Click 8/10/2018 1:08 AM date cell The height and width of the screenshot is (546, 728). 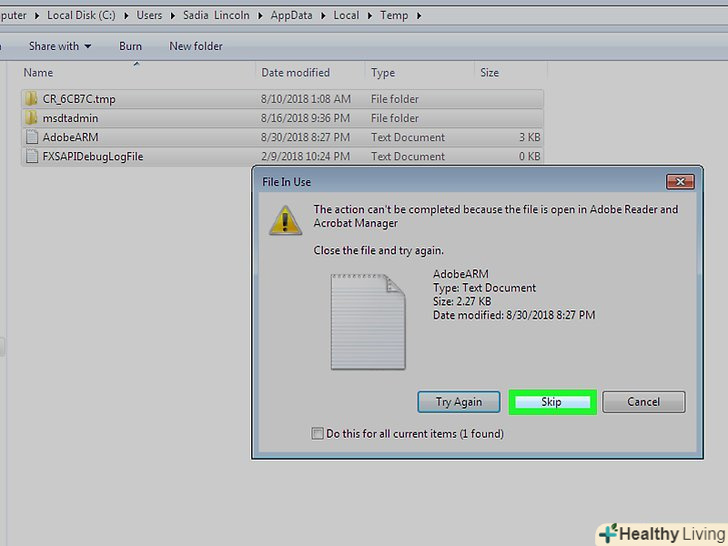pos(306,99)
